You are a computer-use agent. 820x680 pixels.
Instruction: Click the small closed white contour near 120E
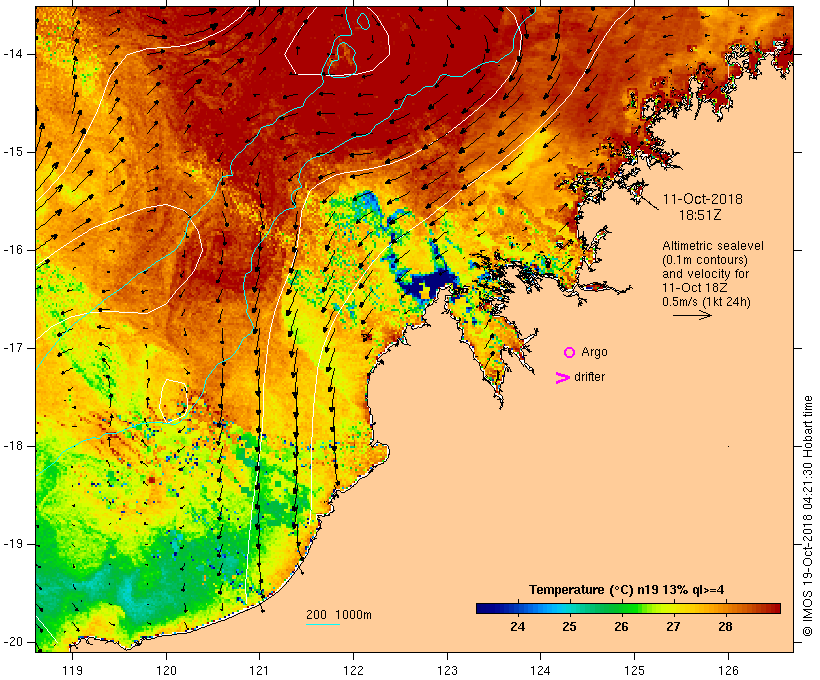tap(174, 400)
